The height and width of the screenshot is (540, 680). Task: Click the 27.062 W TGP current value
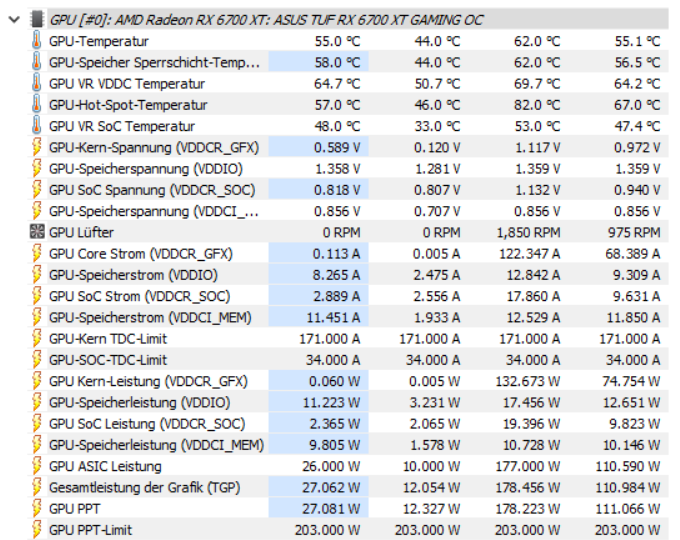331,488
